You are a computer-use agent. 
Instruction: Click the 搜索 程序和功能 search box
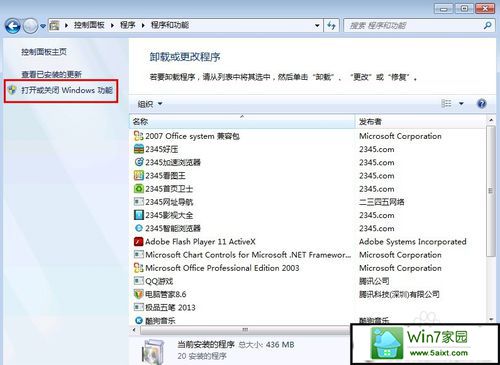pyautogui.click(x=413, y=25)
